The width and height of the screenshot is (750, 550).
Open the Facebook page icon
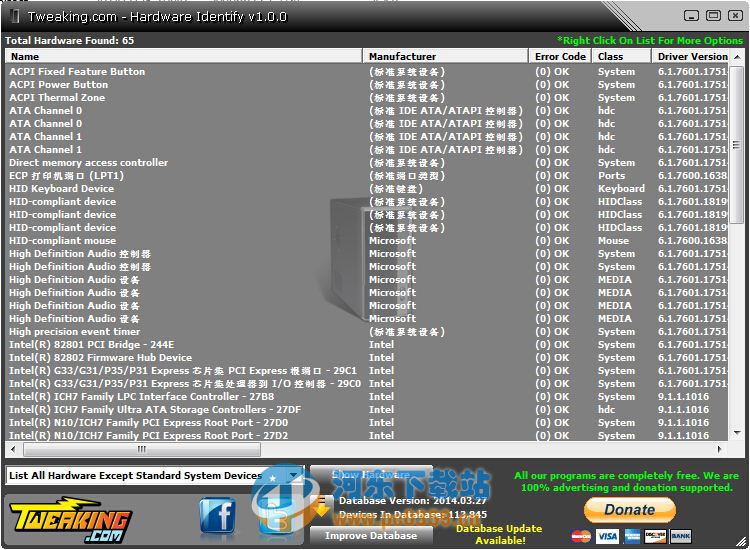pyautogui.click(x=218, y=516)
